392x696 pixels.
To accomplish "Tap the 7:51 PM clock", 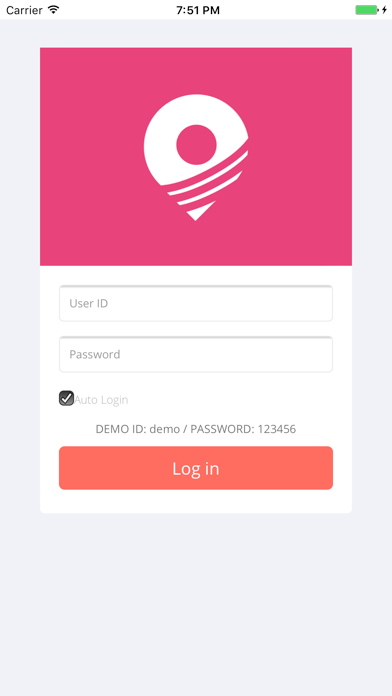I will coord(198,10).
